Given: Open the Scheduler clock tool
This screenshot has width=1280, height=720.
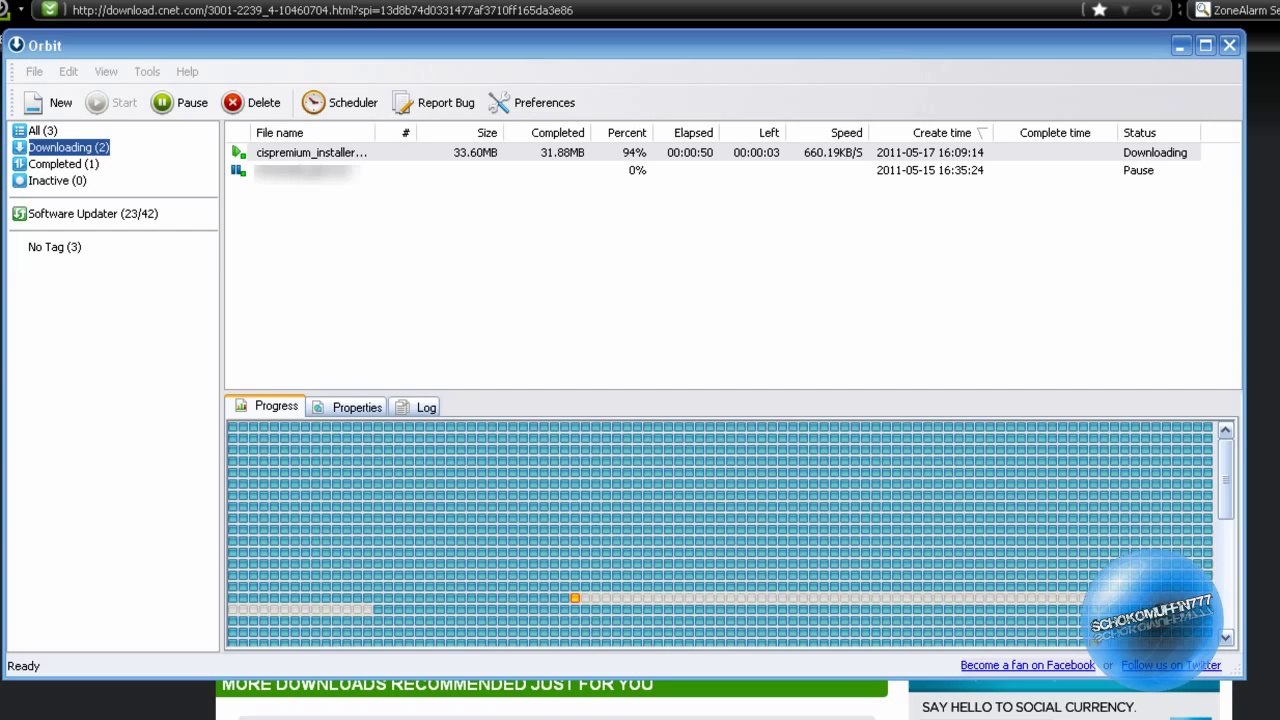Looking at the screenshot, I should pos(339,103).
